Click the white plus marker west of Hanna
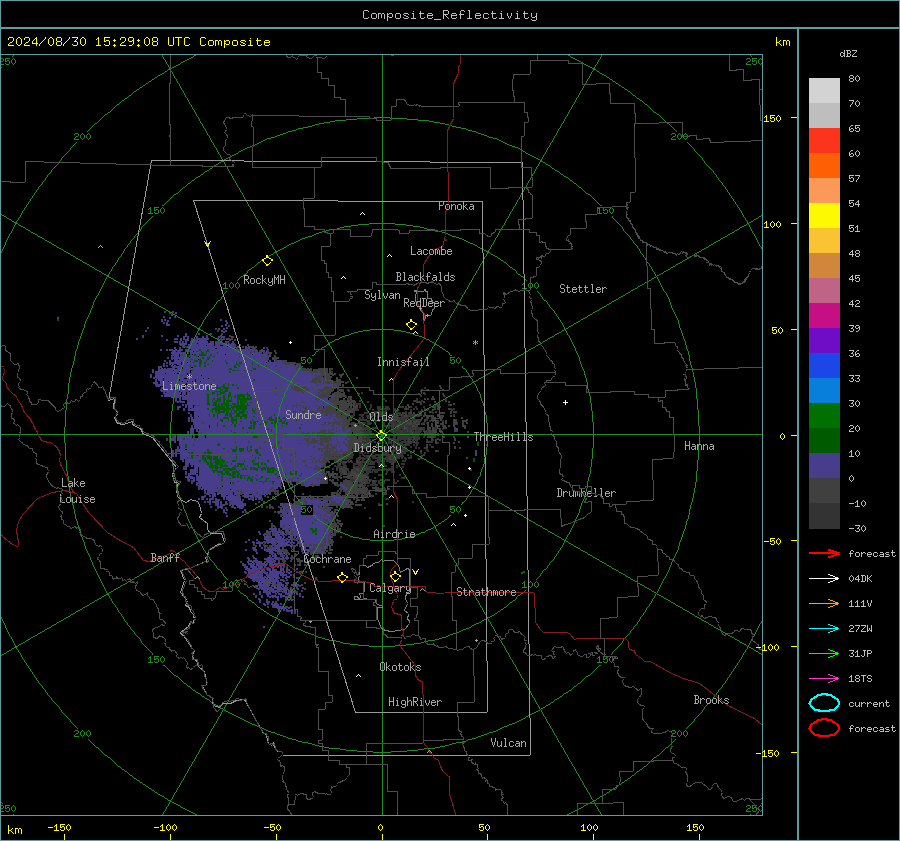The width and height of the screenshot is (900, 841). tap(565, 402)
